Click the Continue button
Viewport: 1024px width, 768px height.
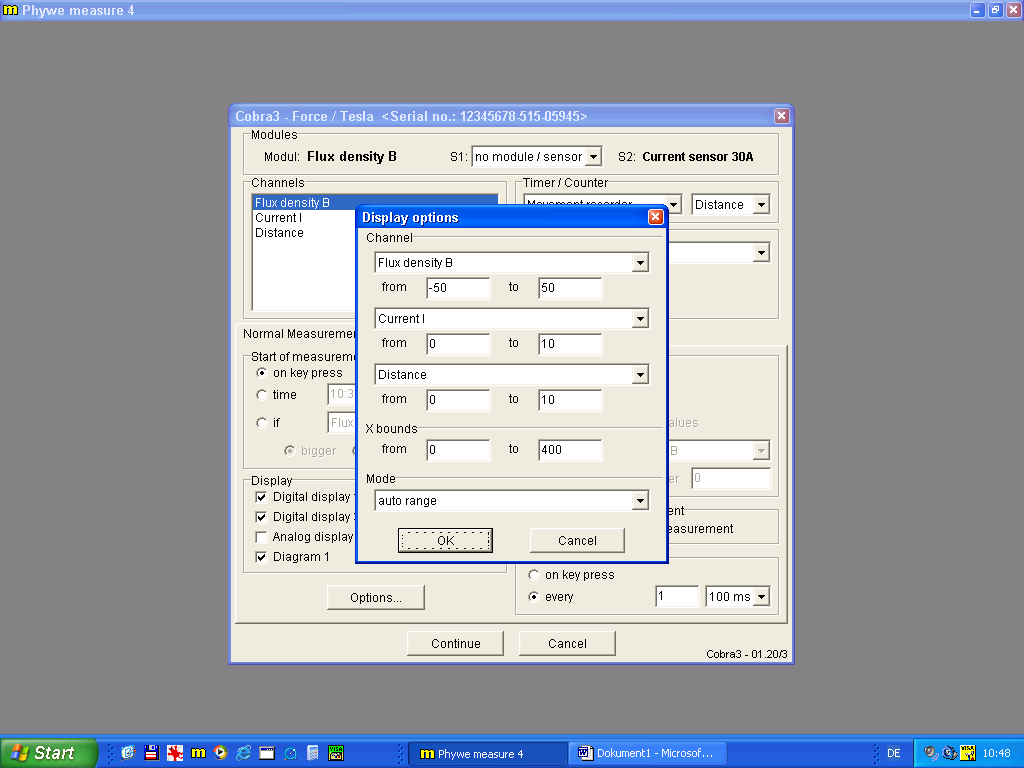[x=455, y=643]
